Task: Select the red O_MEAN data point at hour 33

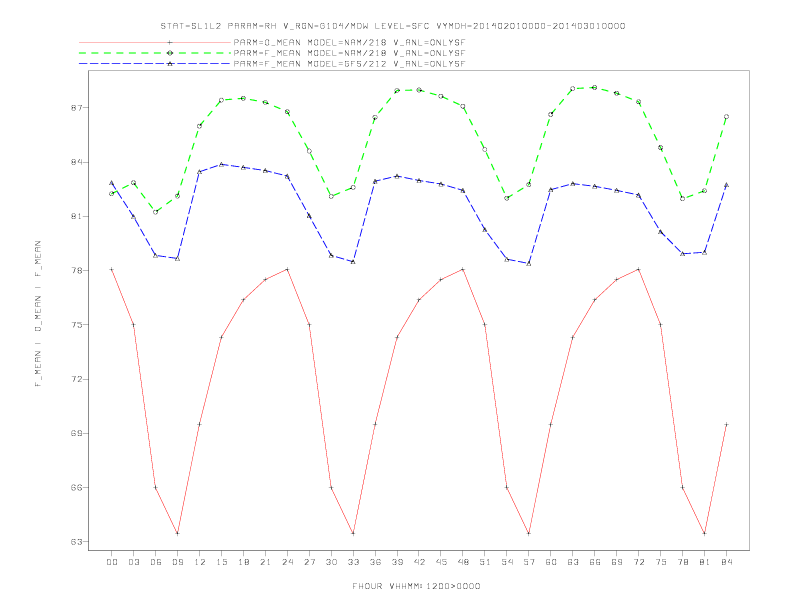Action: point(353,533)
